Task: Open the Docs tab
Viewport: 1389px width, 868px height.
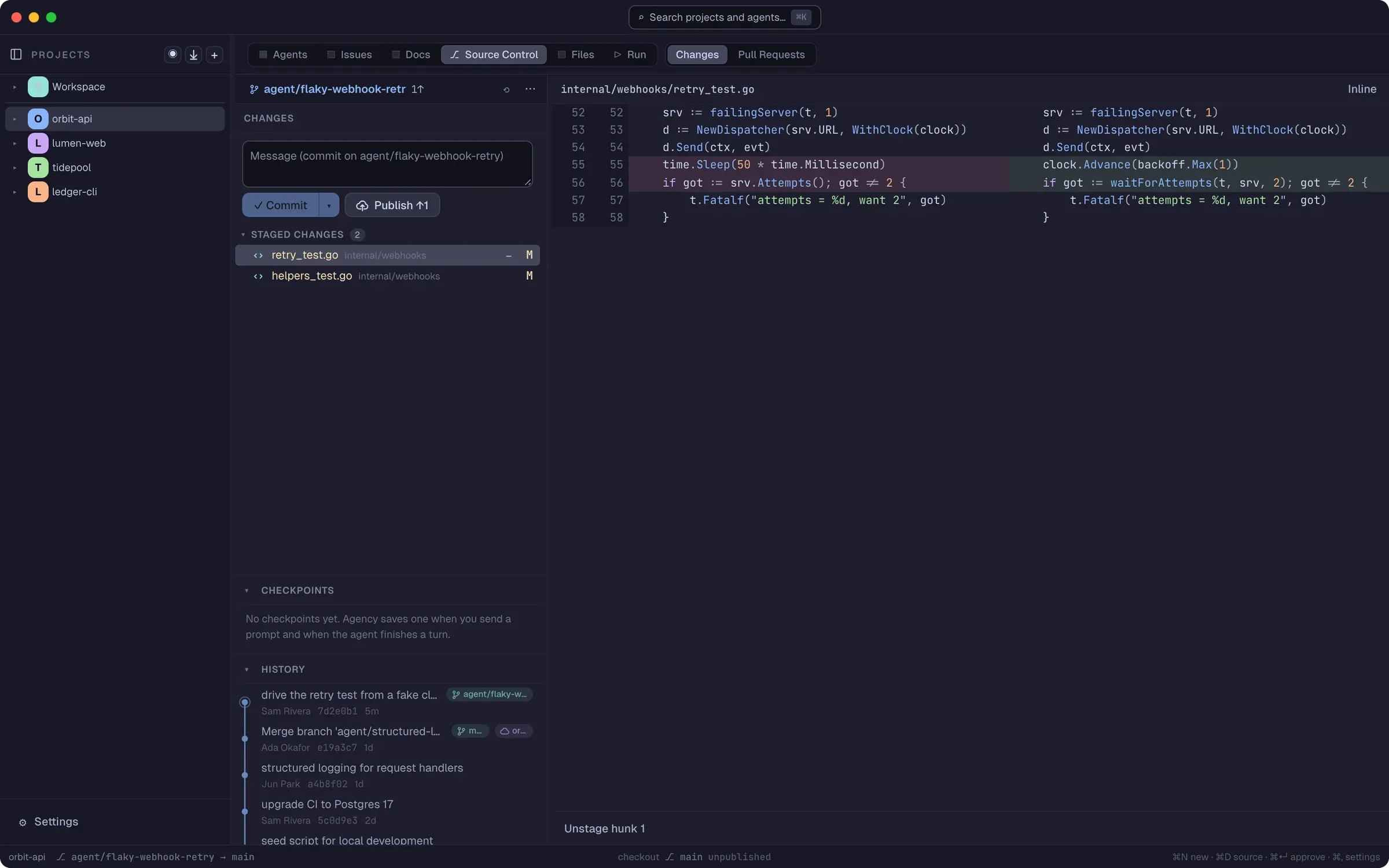Action: click(411, 54)
